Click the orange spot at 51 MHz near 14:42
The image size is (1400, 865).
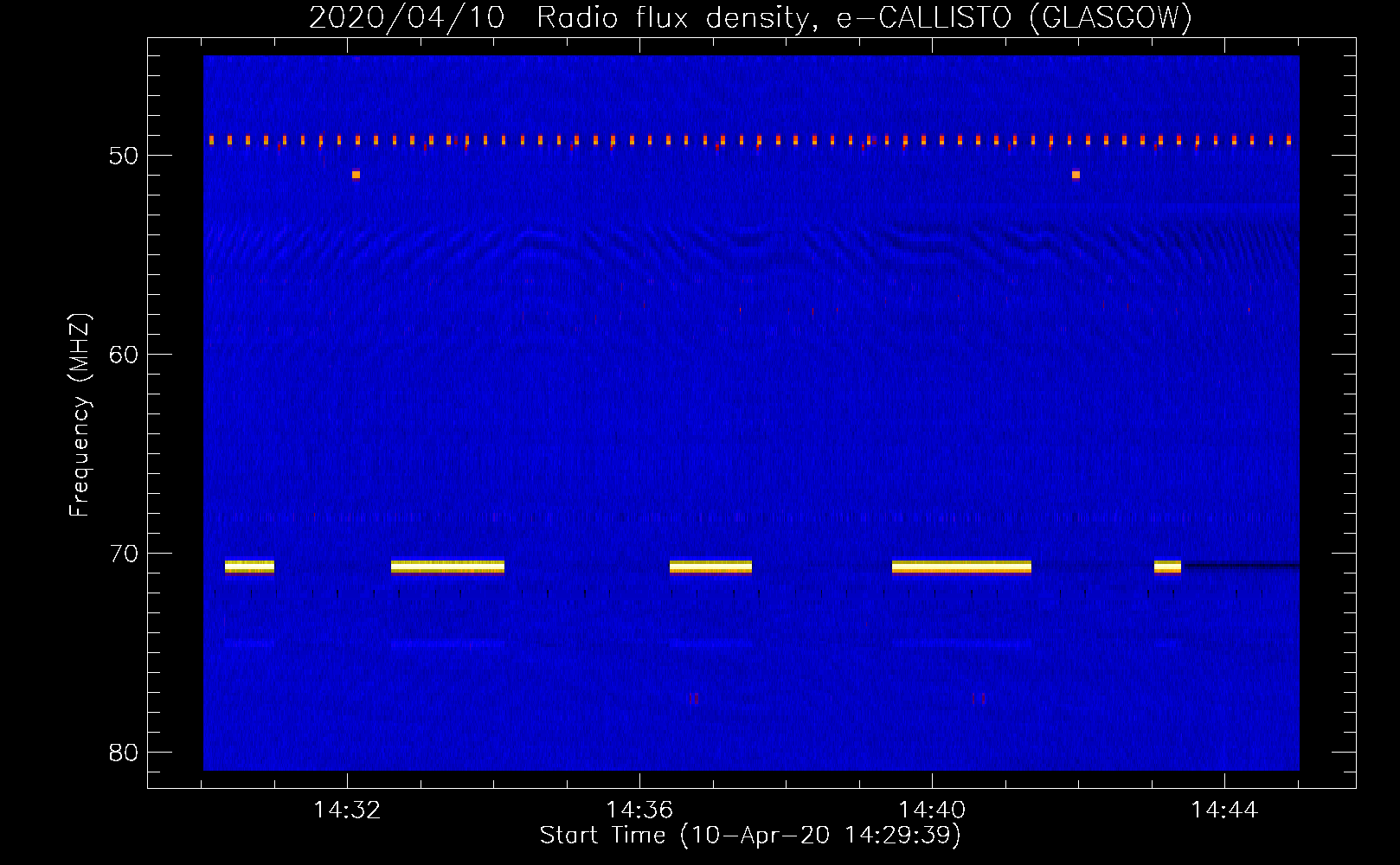pyautogui.click(x=1076, y=175)
